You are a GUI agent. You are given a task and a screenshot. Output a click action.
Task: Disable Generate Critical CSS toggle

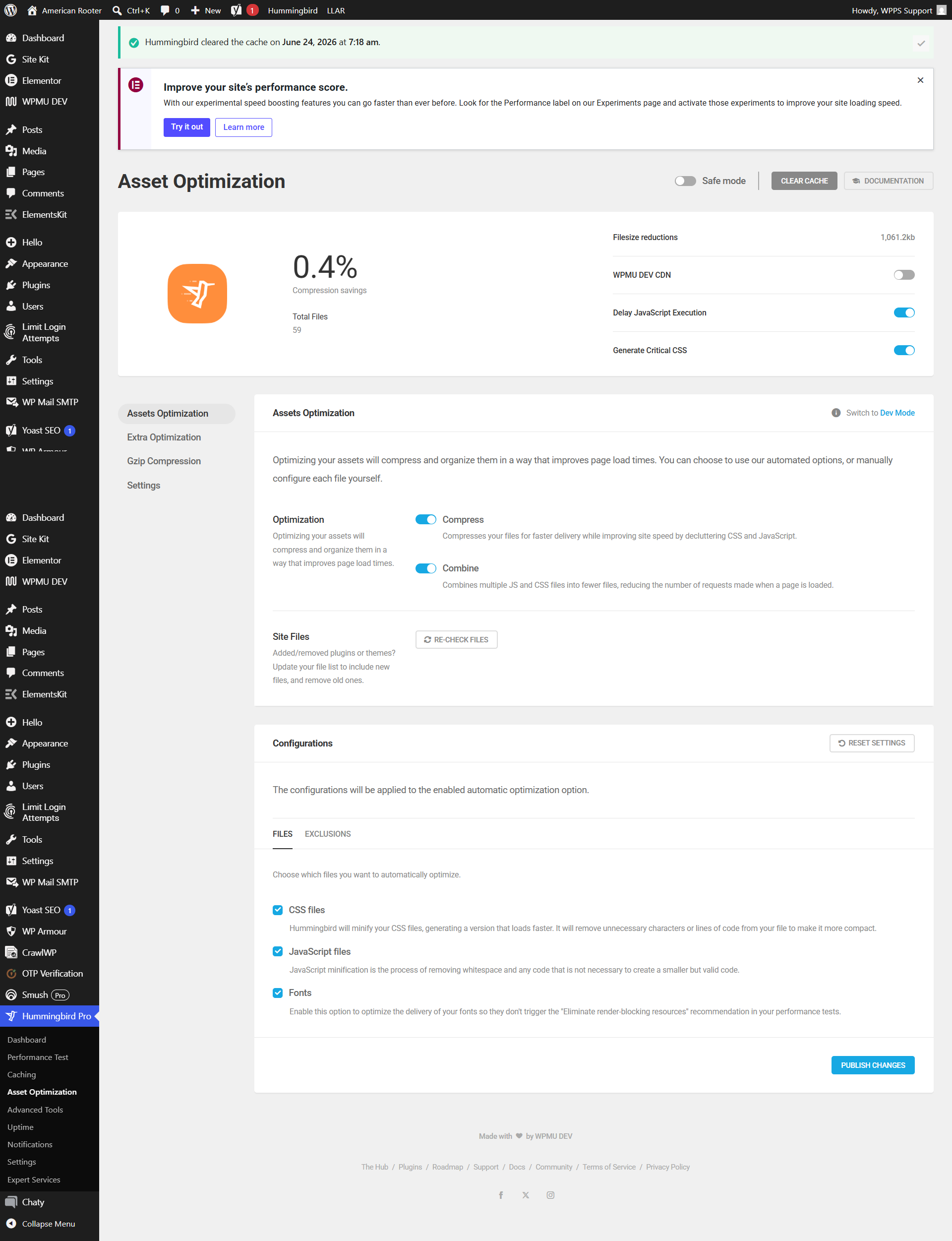click(904, 350)
